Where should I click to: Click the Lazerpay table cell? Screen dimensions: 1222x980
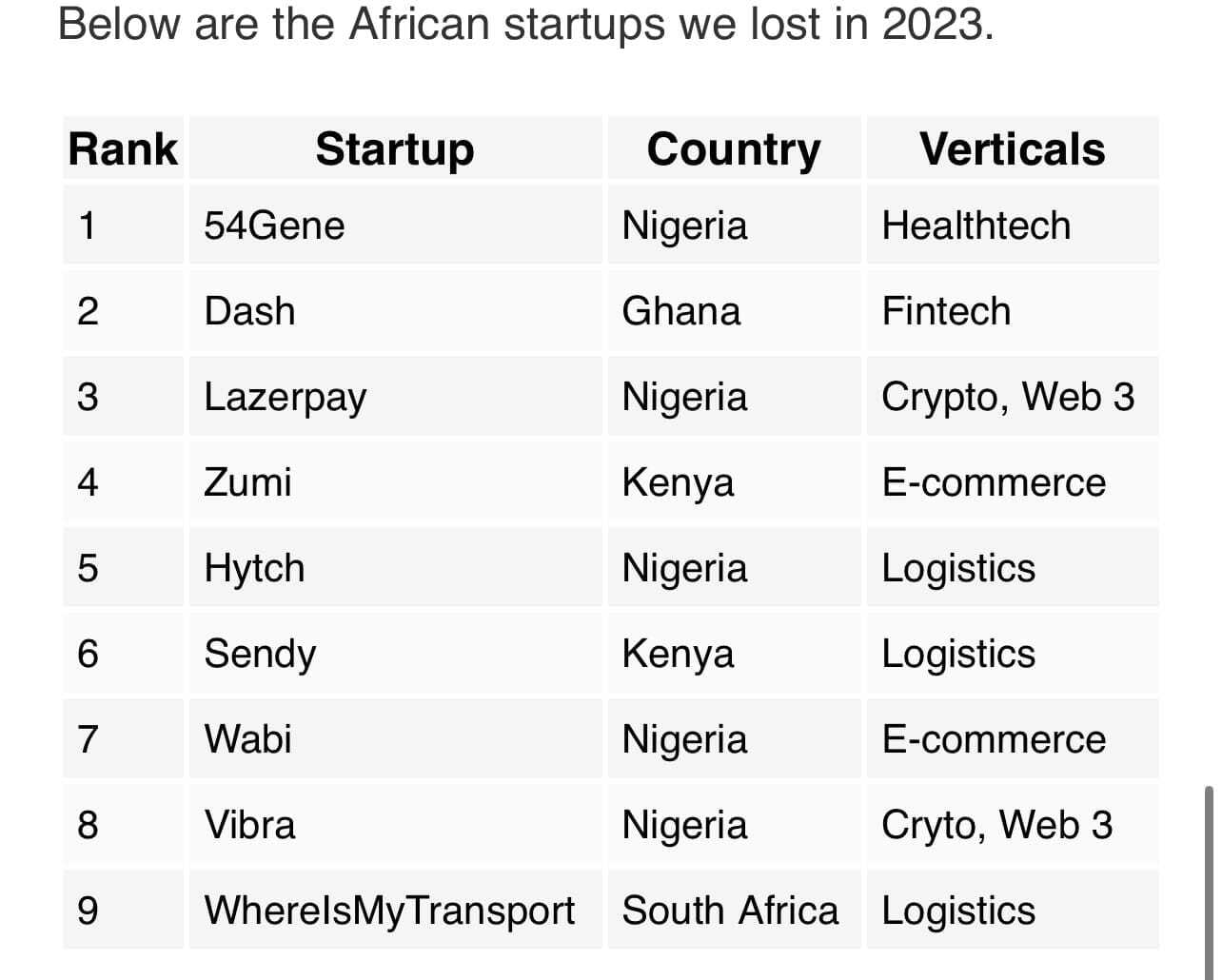click(x=395, y=397)
